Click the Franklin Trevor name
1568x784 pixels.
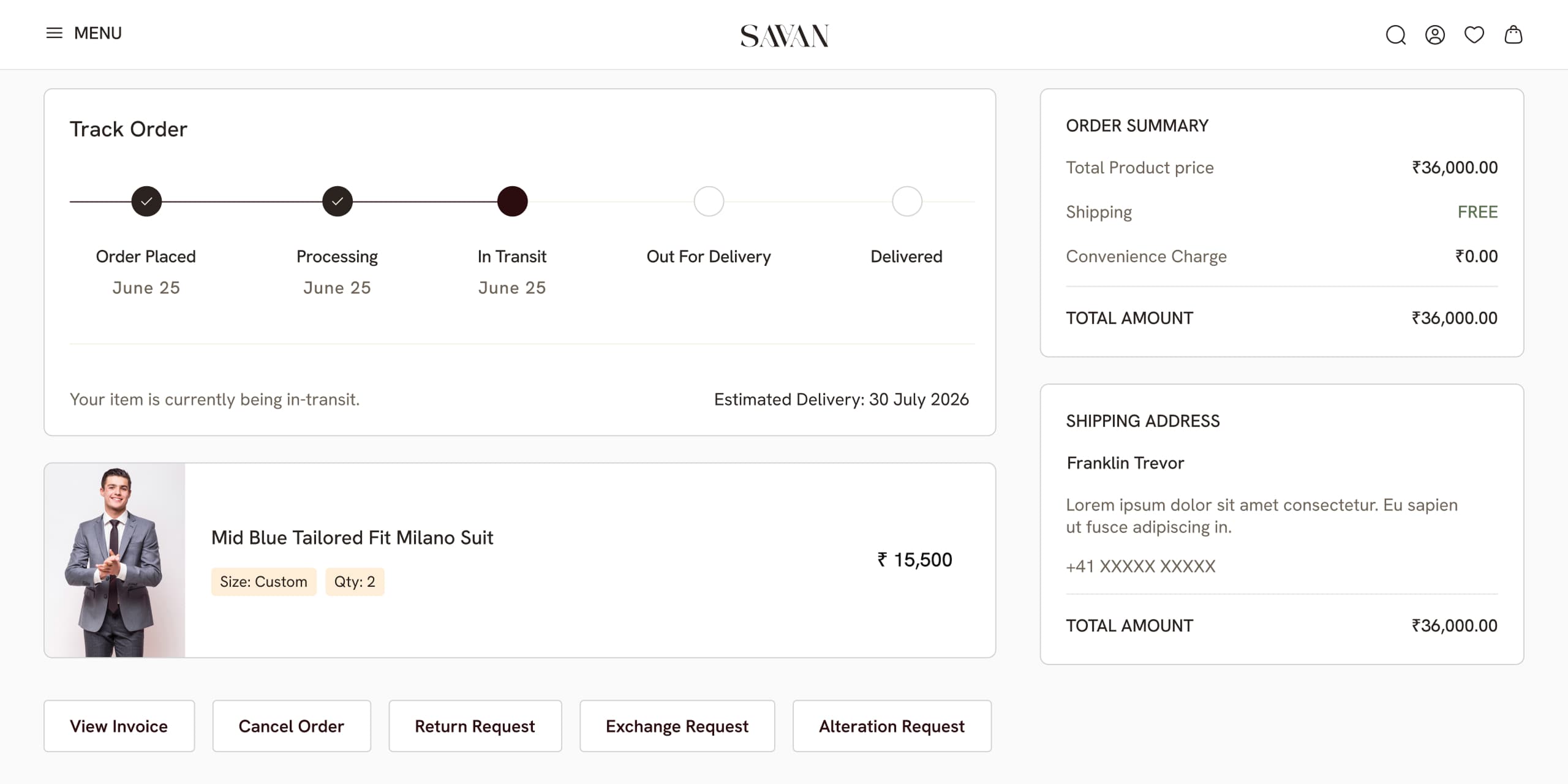(x=1125, y=463)
